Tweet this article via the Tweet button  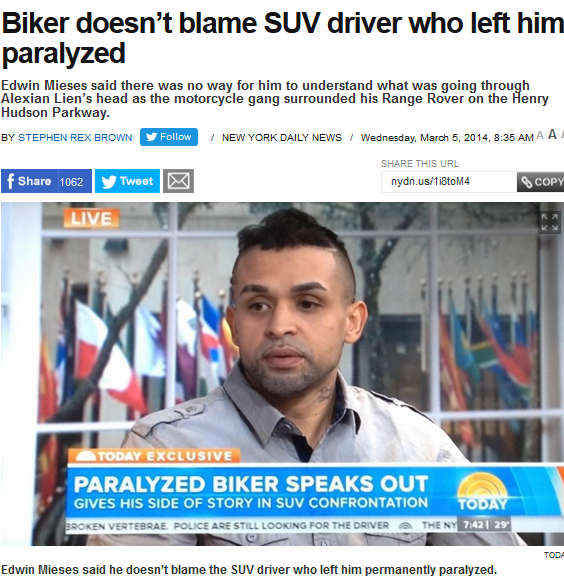127,181
